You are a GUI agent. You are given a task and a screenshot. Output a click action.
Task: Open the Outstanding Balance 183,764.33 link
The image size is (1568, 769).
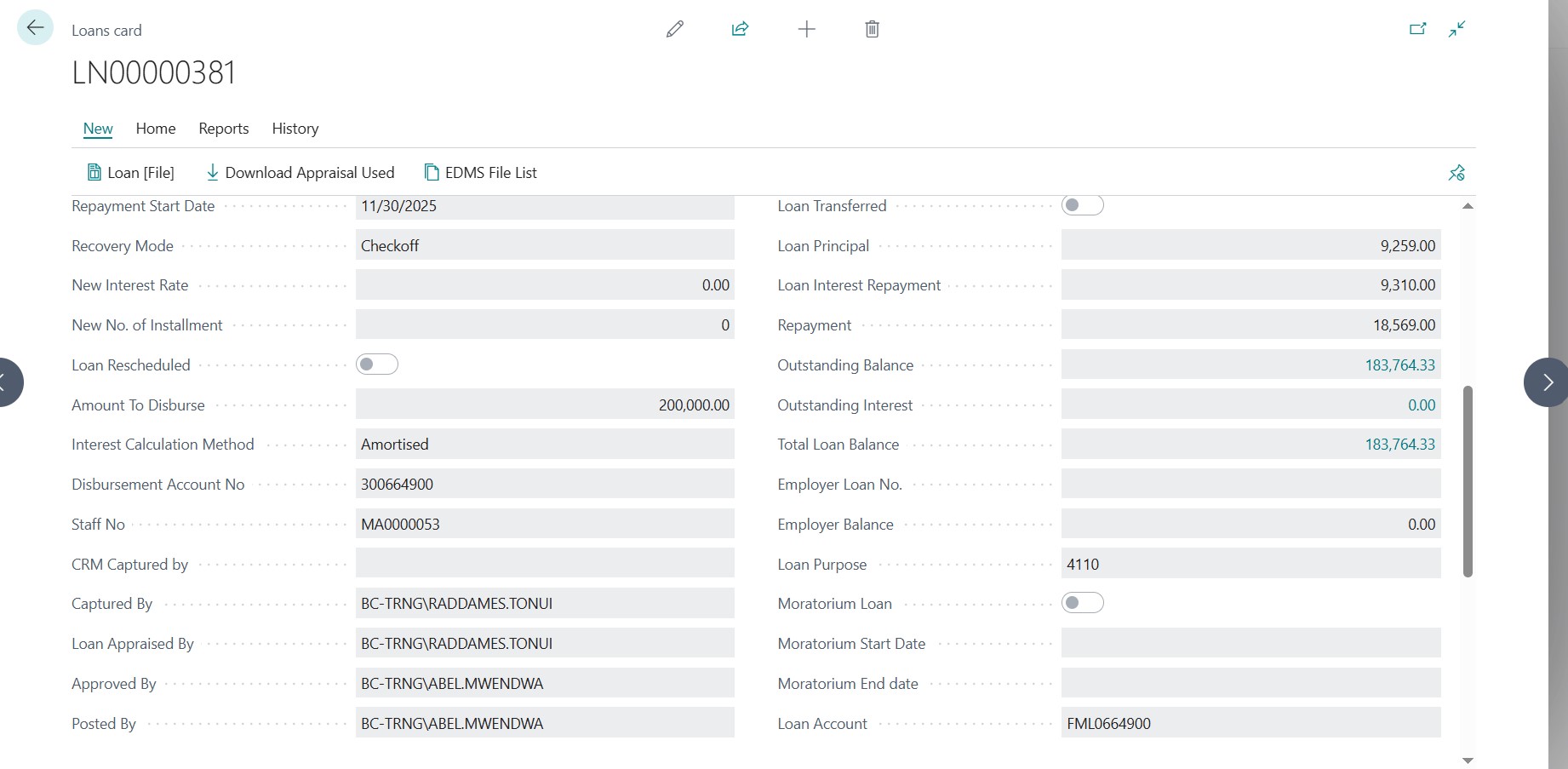click(x=1399, y=365)
